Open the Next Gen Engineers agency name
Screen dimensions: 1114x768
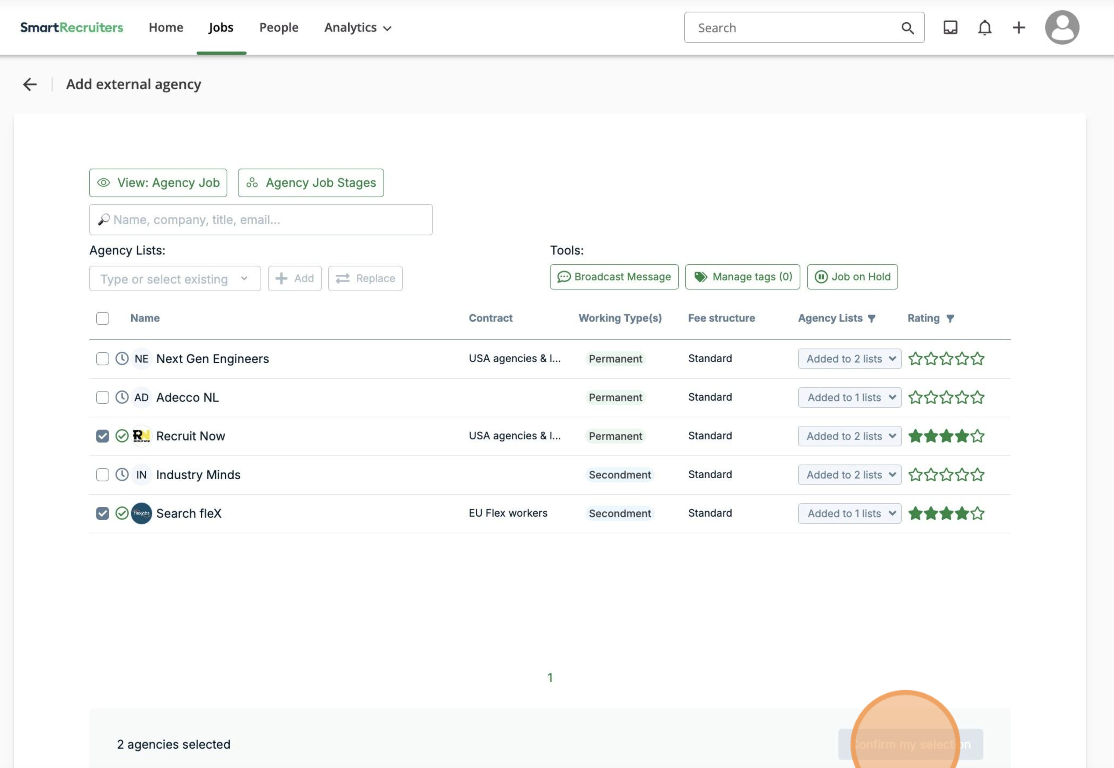(x=212, y=359)
